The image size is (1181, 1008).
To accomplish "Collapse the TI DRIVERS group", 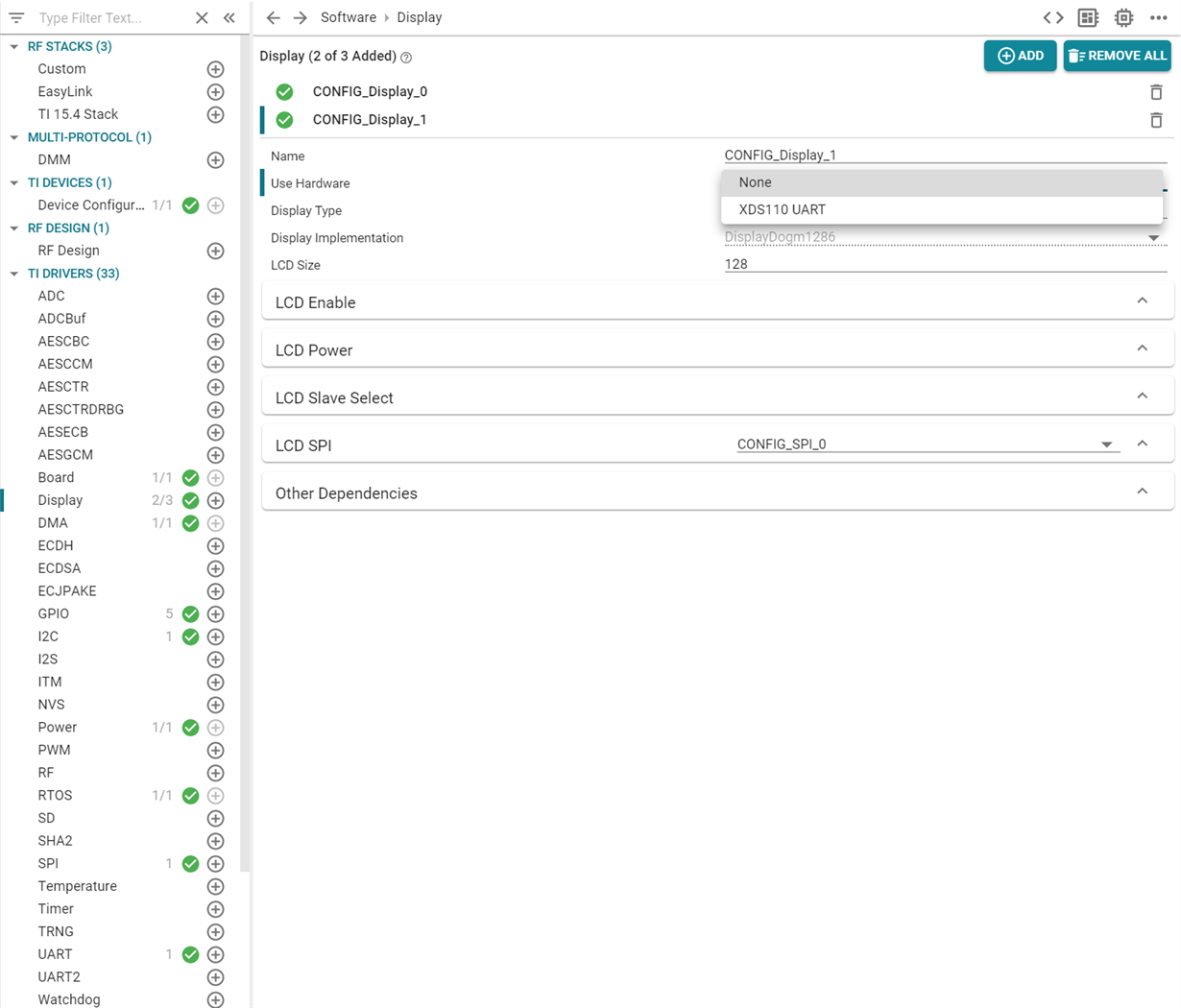I will [13, 274].
